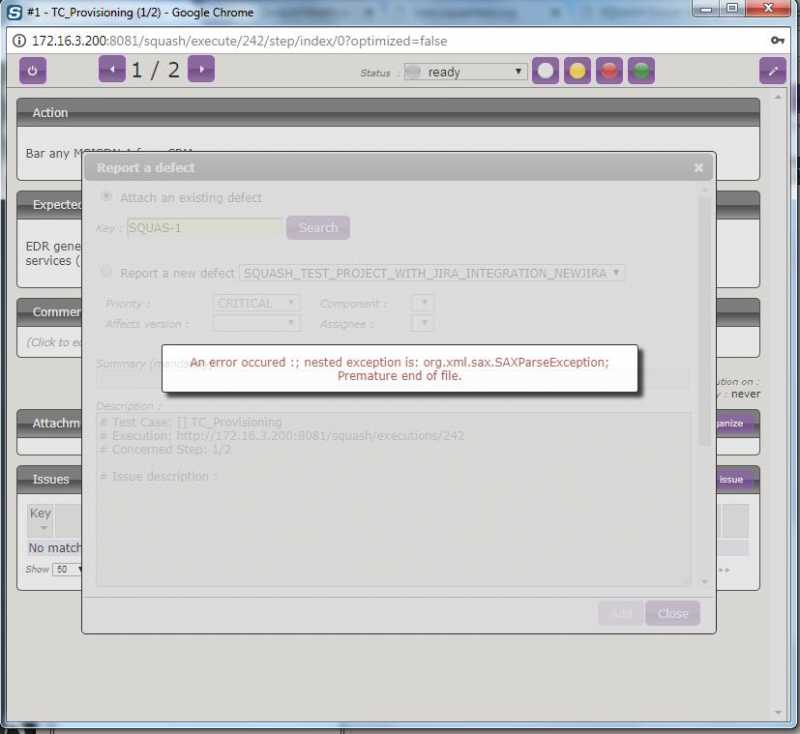The height and width of the screenshot is (734, 800).
Task: Click the Key field containing SQUAS-1
Action: pyautogui.click(x=204, y=227)
